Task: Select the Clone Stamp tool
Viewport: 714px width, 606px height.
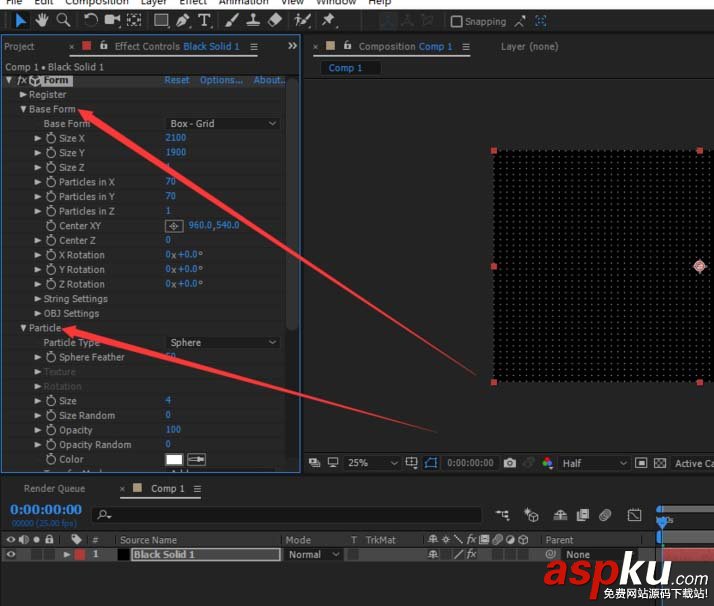Action: click(253, 20)
